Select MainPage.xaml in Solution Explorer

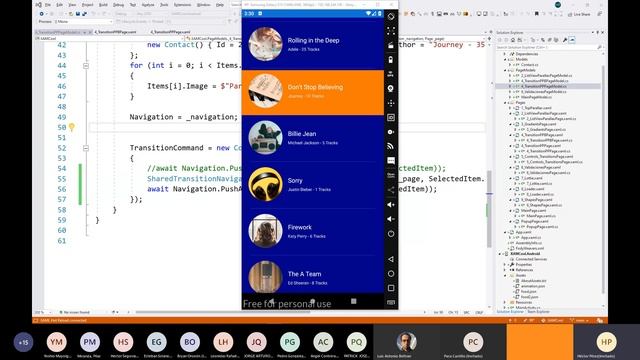click(x=533, y=211)
